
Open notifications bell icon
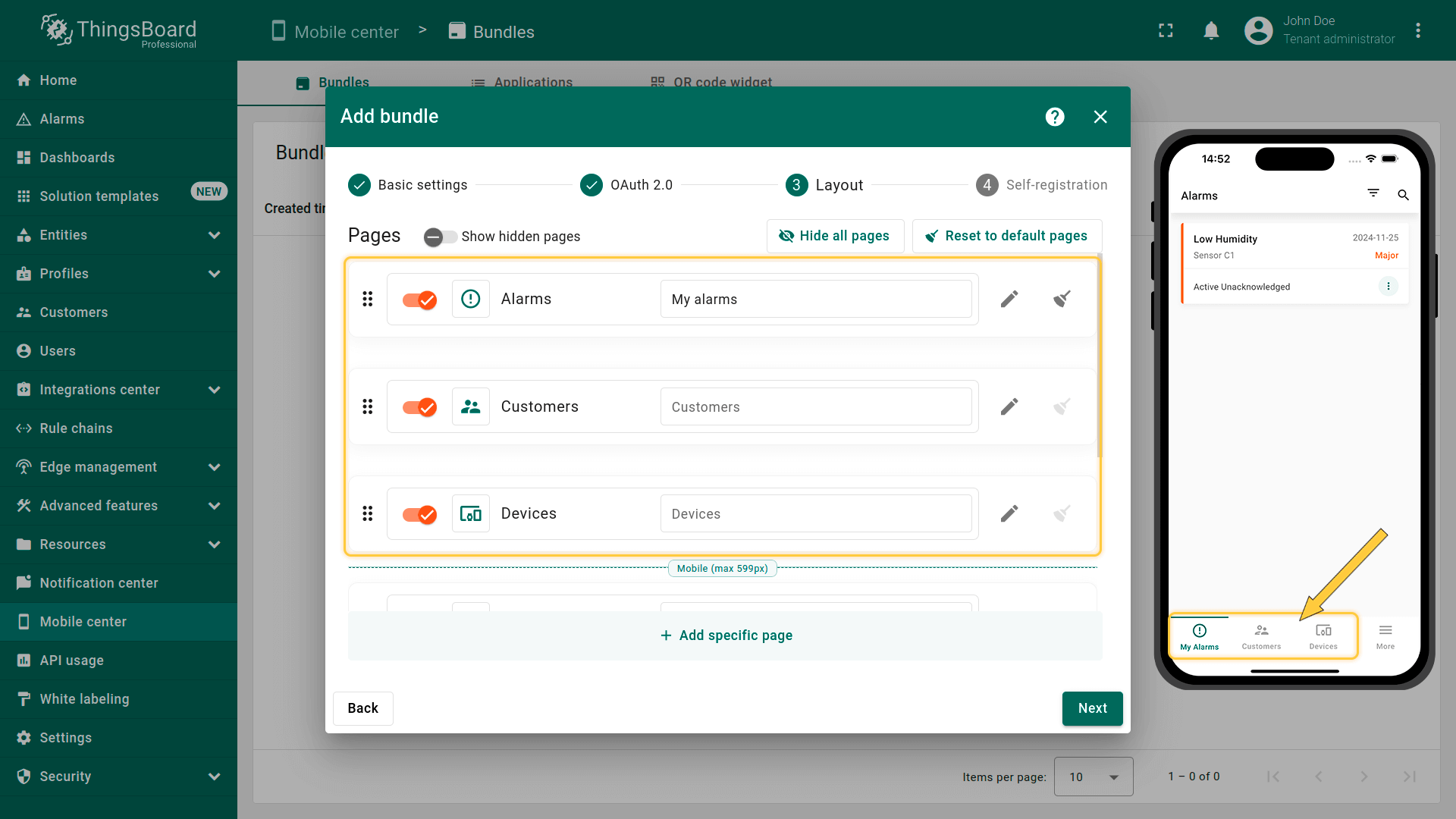click(x=1211, y=31)
